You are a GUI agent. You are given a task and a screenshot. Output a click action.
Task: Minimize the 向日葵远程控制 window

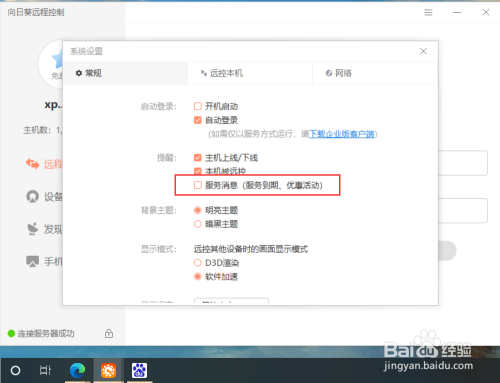coord(457,13)
